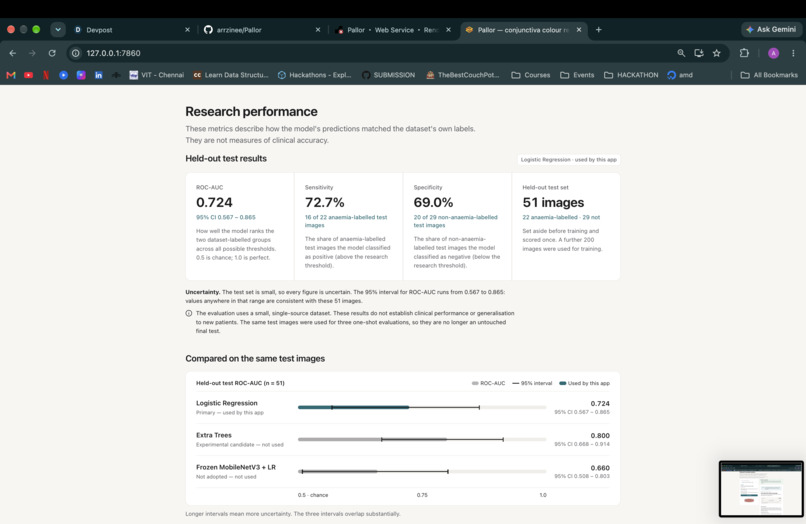806x524 pixels.
Task: Click '22 anaemia-labelled · 29 not' text
Action: pos(561,217)
